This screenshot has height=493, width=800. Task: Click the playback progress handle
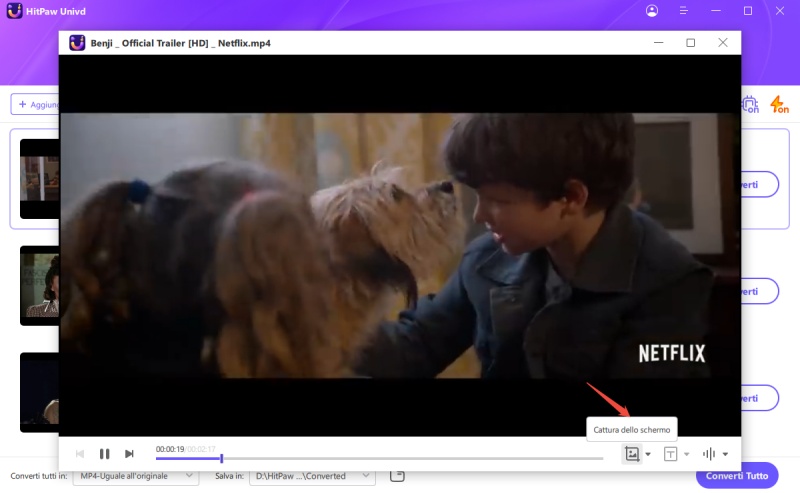(221, 458)
